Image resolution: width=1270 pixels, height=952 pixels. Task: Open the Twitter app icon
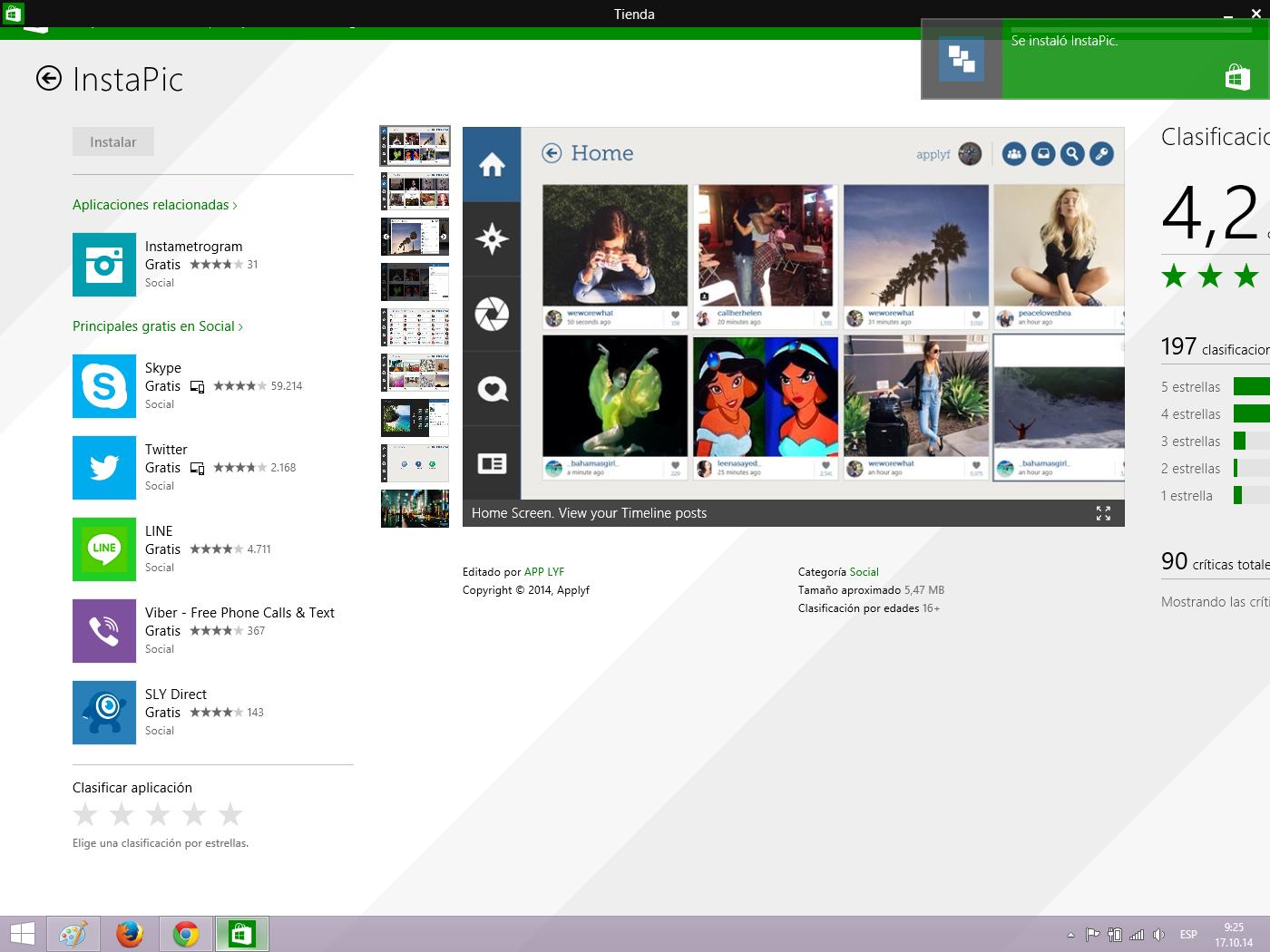104,468
